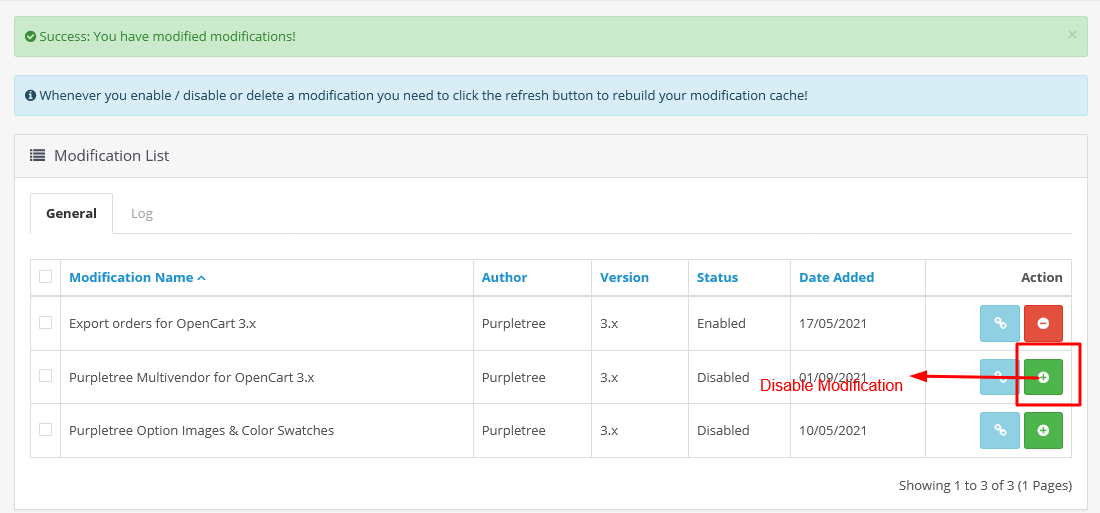Check the Export orders for OpenCart row

point(46,323)
